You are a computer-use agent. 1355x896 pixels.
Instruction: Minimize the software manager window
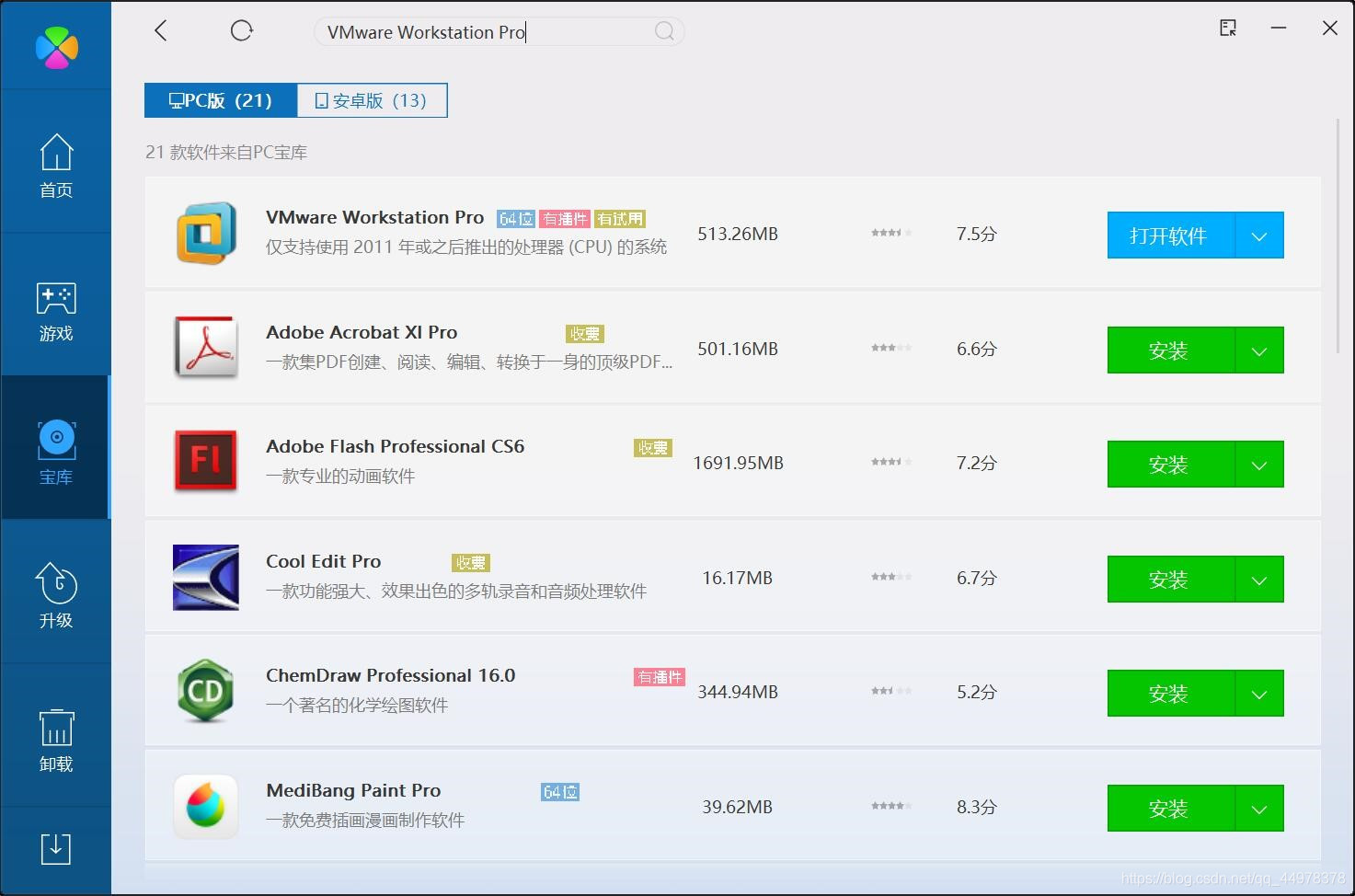pos(1279,29)
